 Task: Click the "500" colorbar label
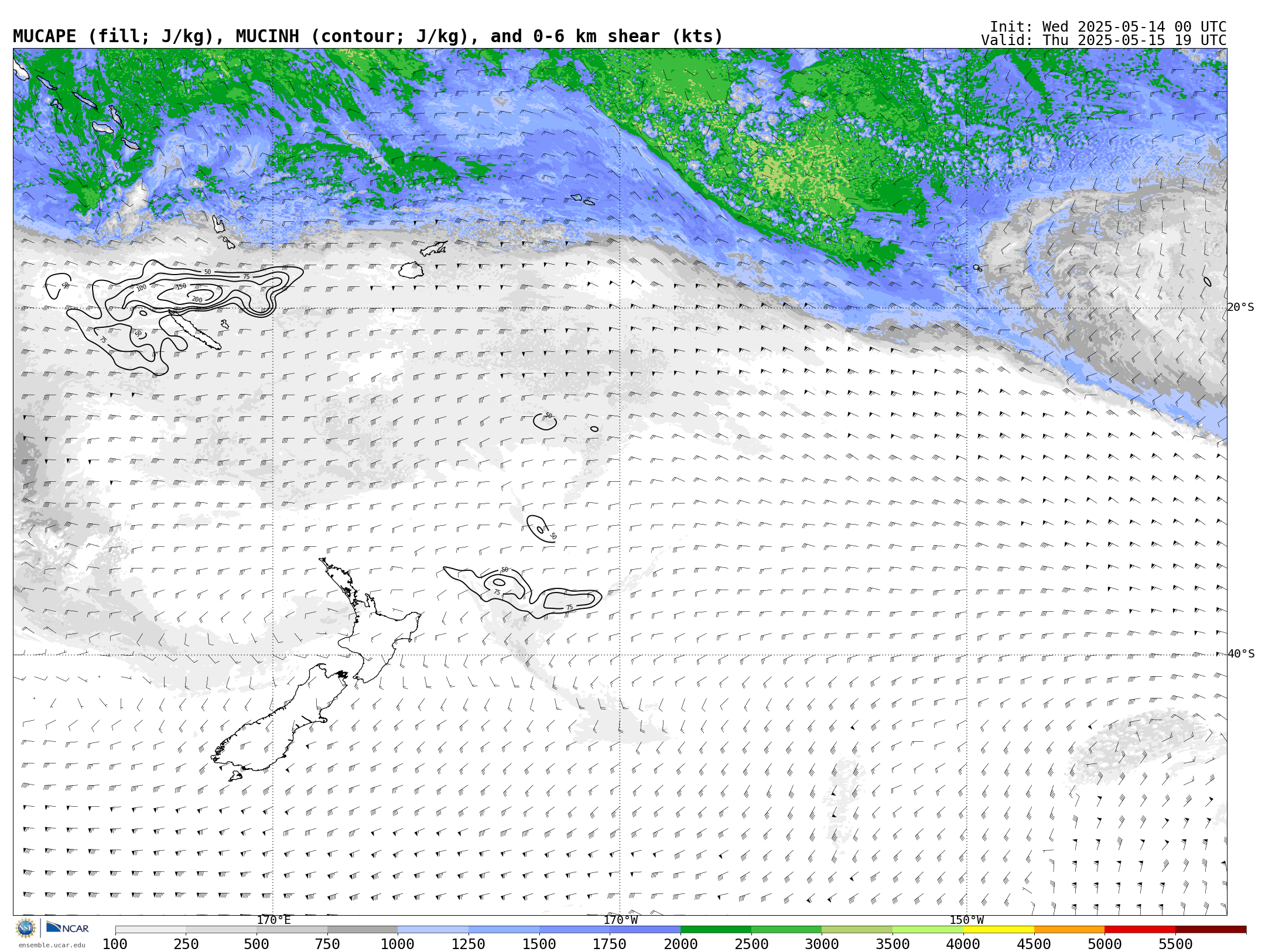(x=257, y=944)
